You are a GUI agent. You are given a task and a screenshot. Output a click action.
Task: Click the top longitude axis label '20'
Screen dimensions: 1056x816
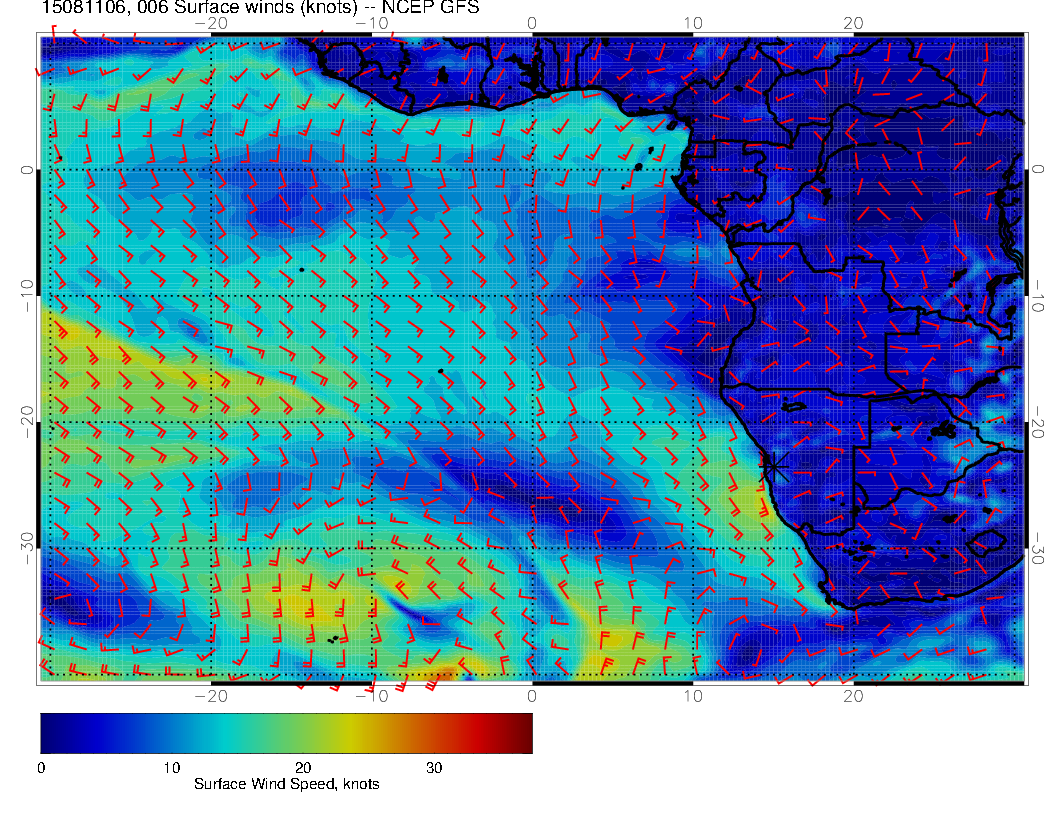click(853, 24)
